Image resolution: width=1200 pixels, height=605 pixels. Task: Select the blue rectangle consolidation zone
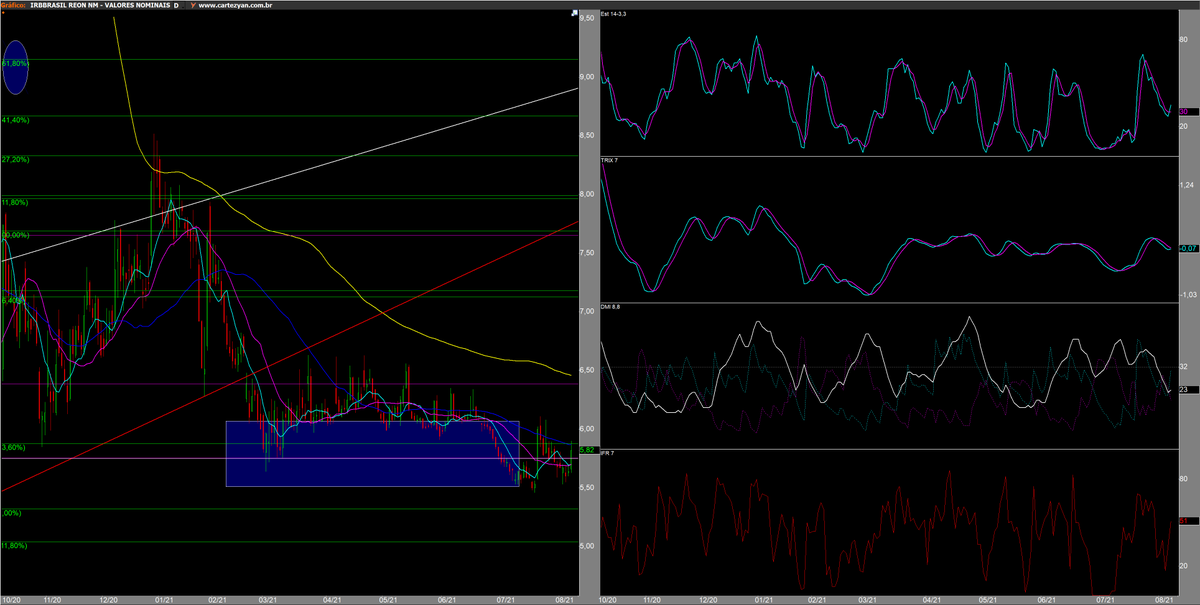(x=373, y=453)
